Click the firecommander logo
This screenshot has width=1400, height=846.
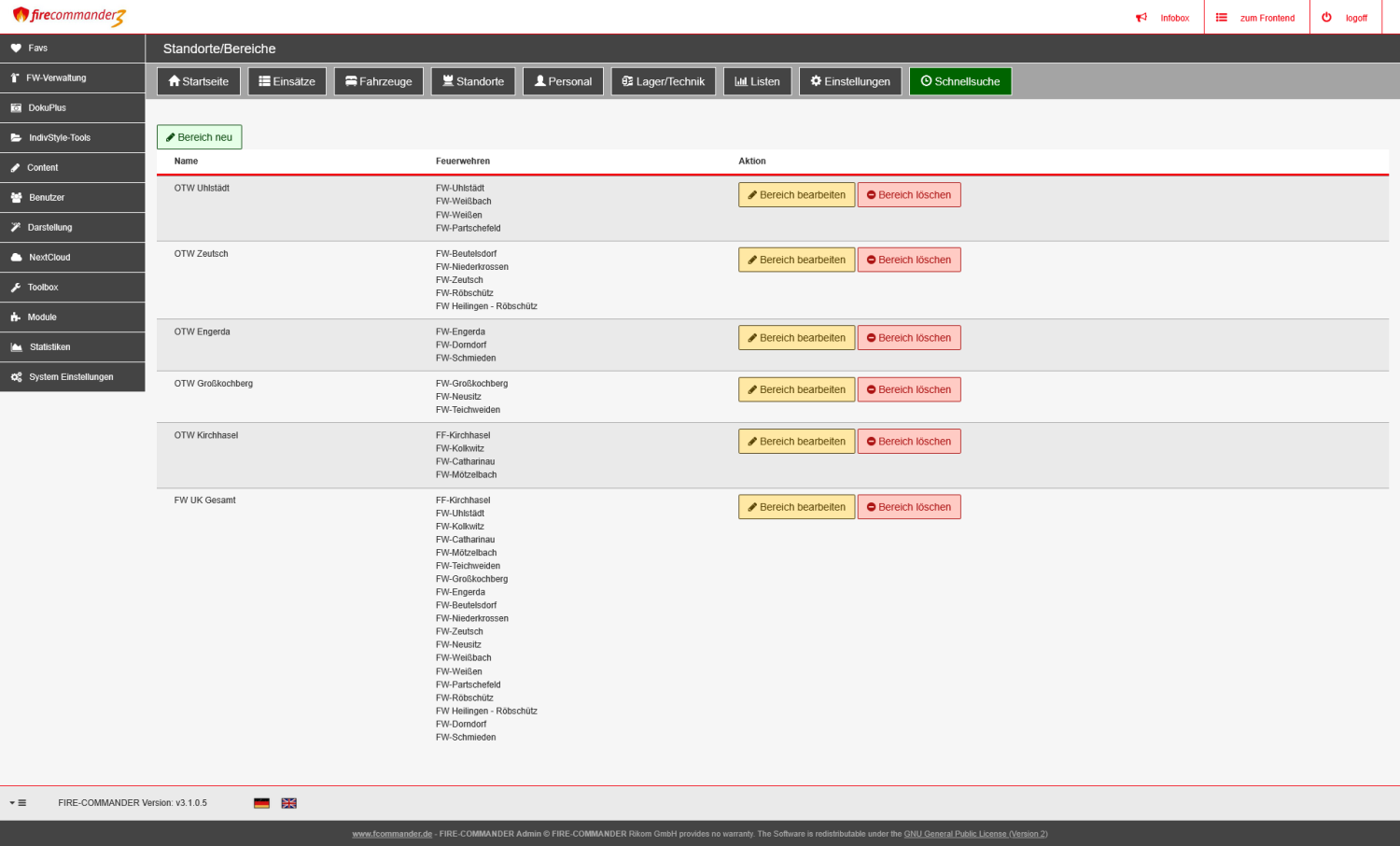coord(69,17)
